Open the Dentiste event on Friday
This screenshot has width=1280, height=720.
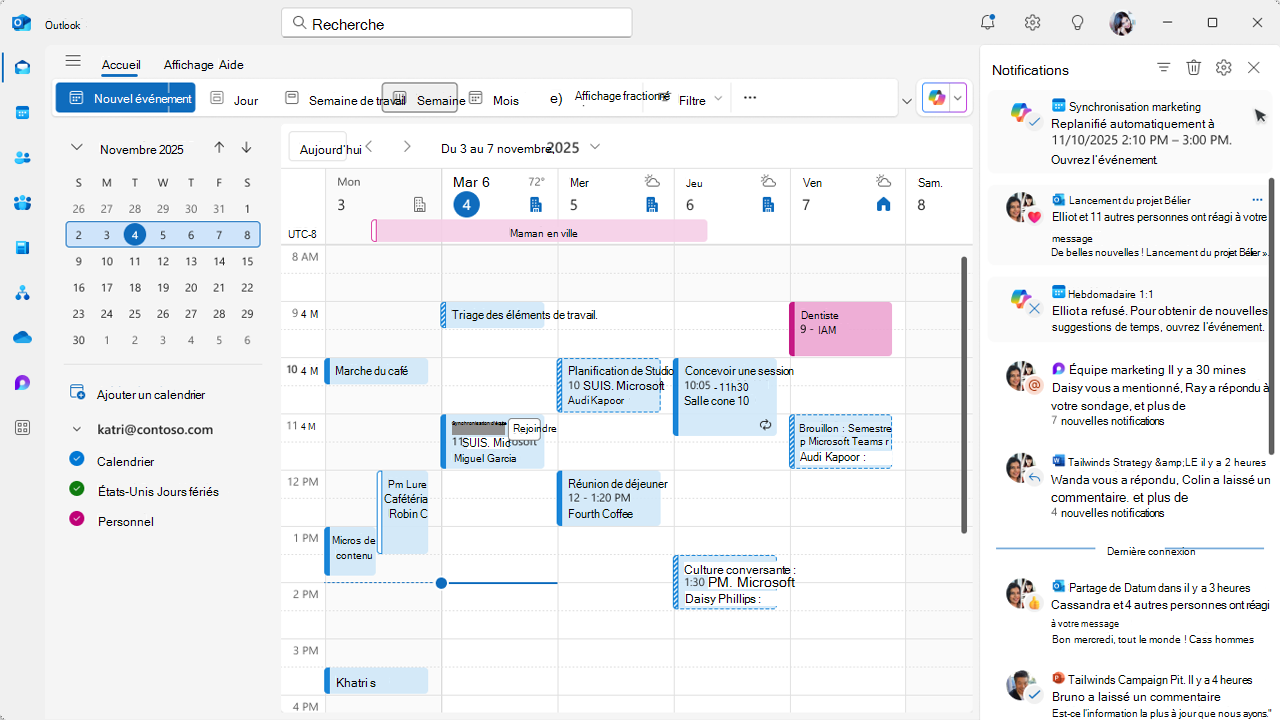(841, 329)
